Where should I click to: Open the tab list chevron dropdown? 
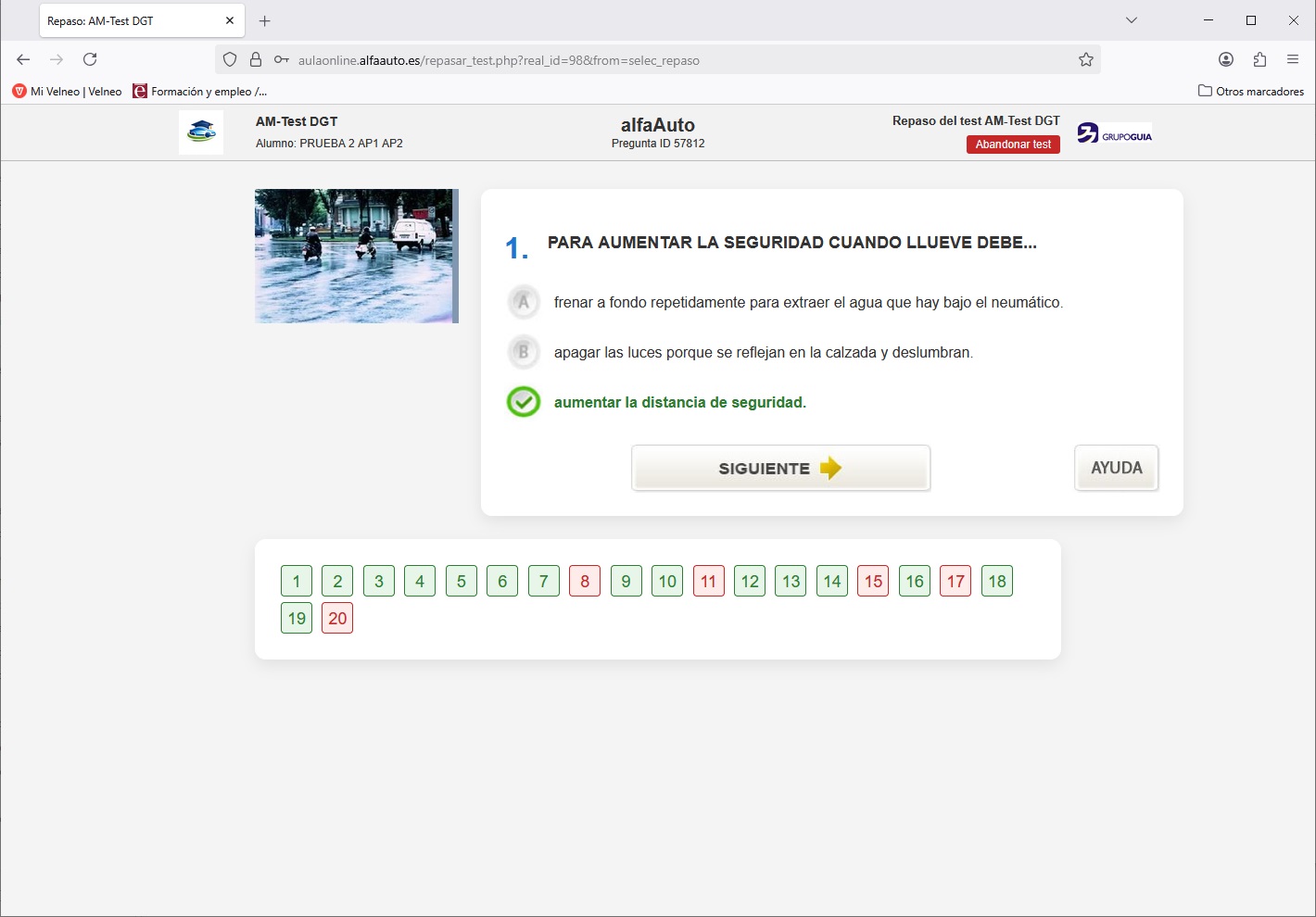click(1131, 19)
